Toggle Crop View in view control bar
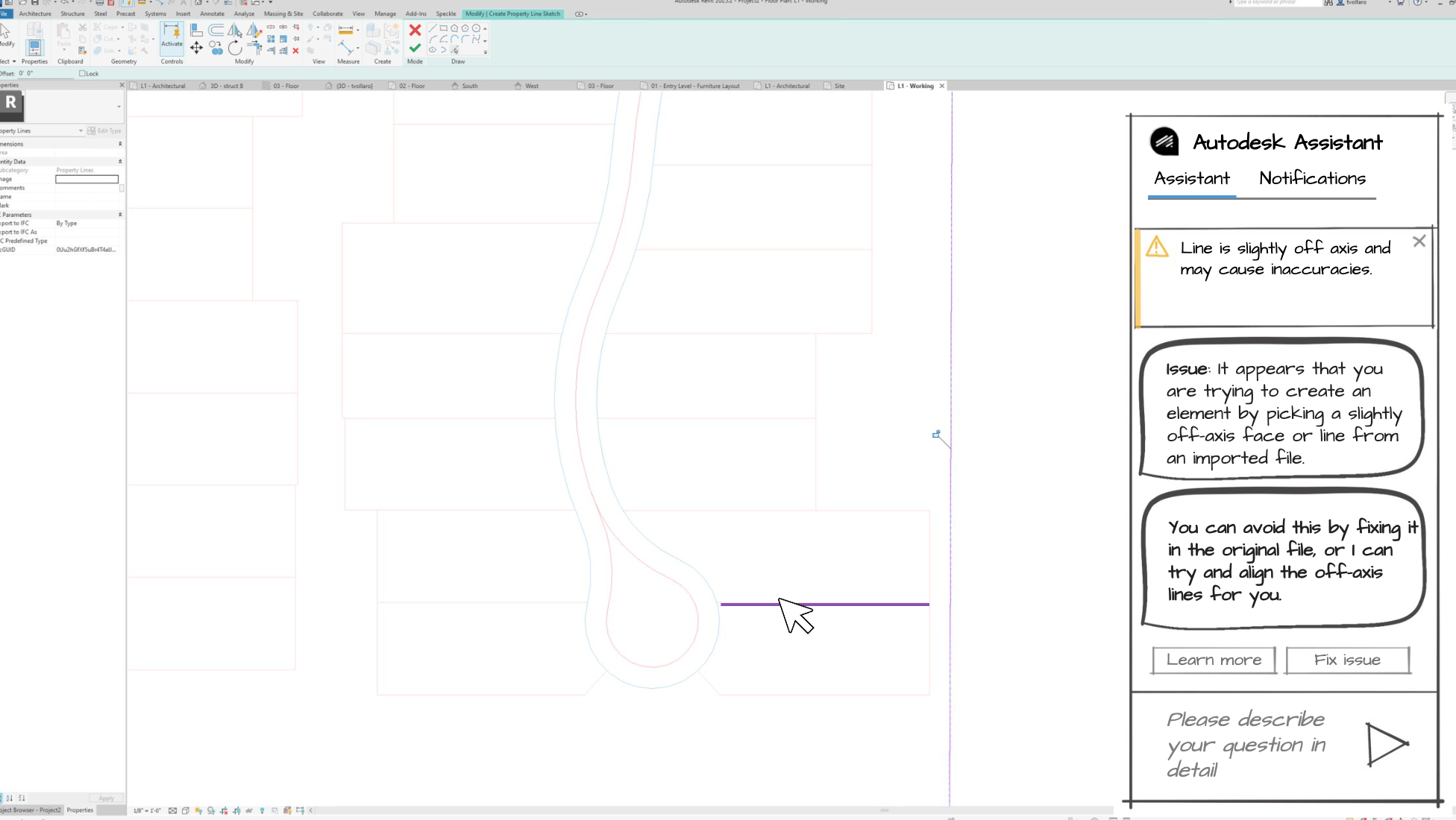Screen dimensions: 1456x820 pos(224,810)
